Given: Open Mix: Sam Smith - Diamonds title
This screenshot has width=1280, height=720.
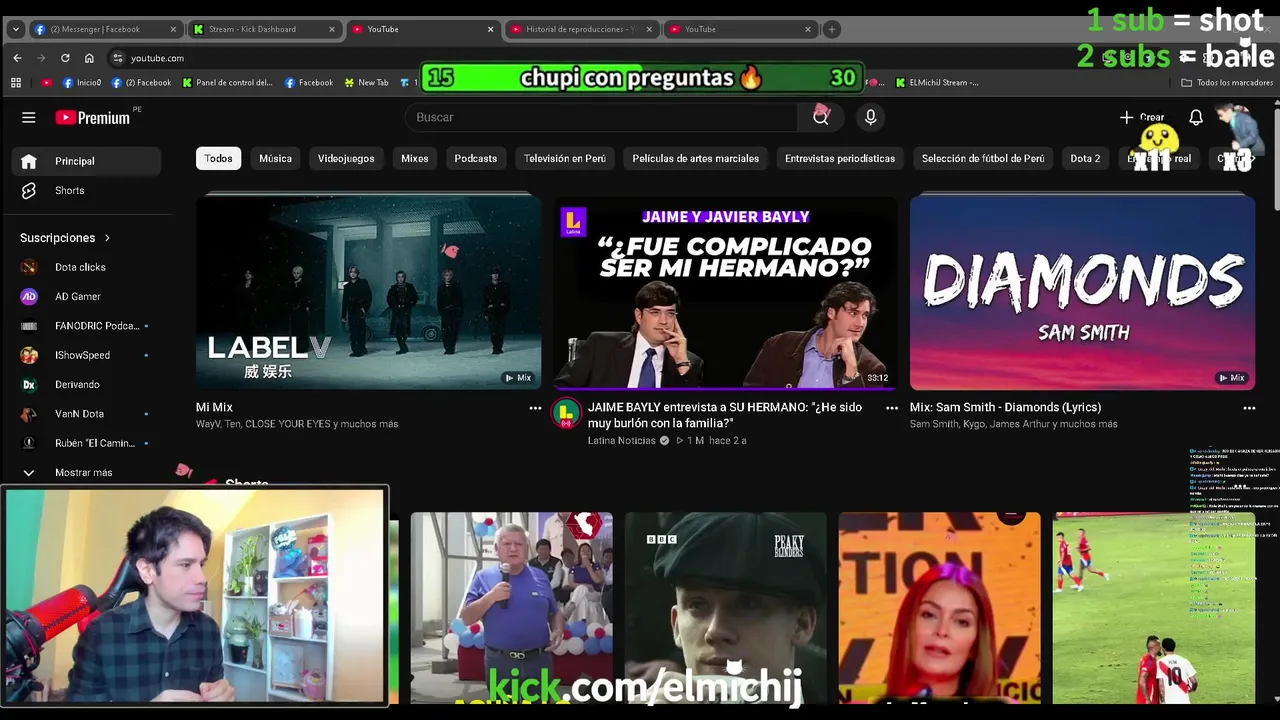Looking at the screenshot, I should (x=1006, y=407).
